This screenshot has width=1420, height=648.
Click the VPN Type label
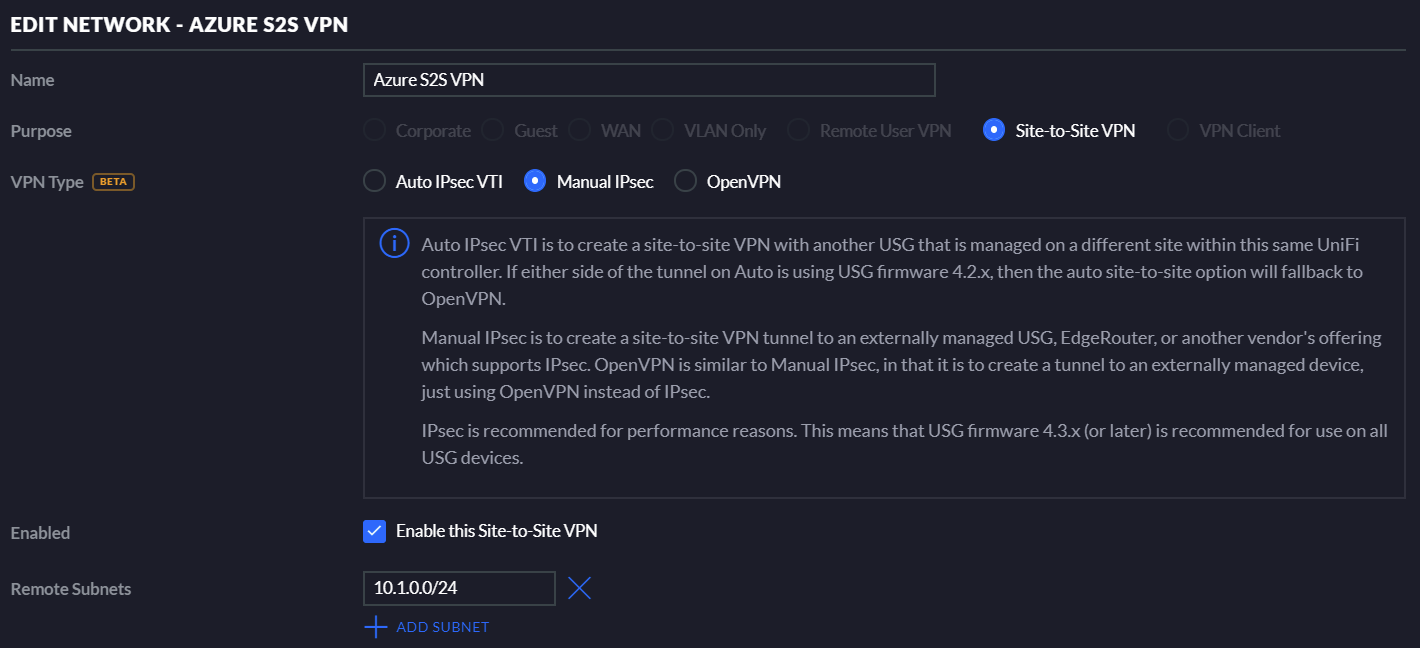tap(47, 182)
